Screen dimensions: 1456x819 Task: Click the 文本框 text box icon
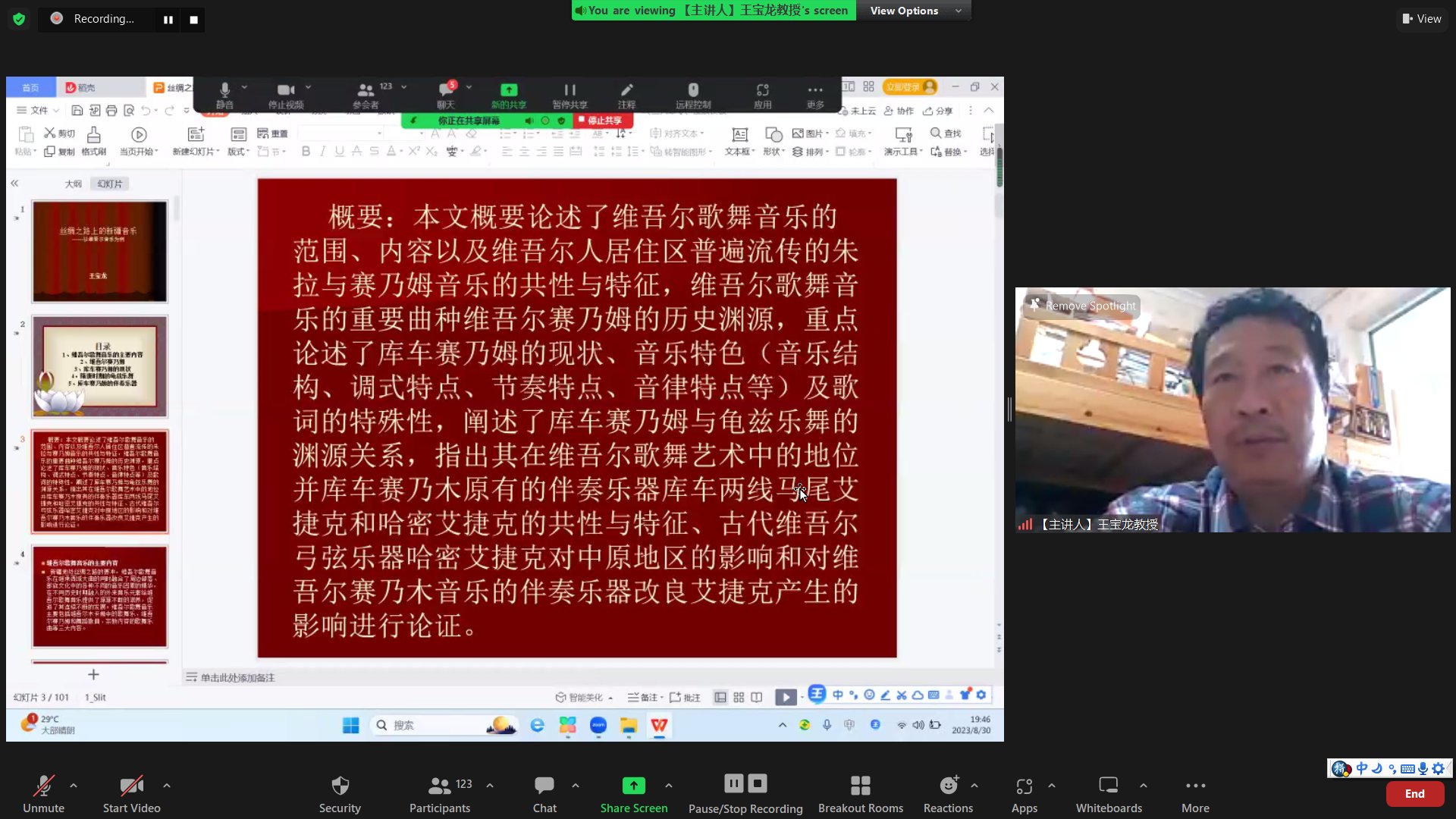point(739,134)
